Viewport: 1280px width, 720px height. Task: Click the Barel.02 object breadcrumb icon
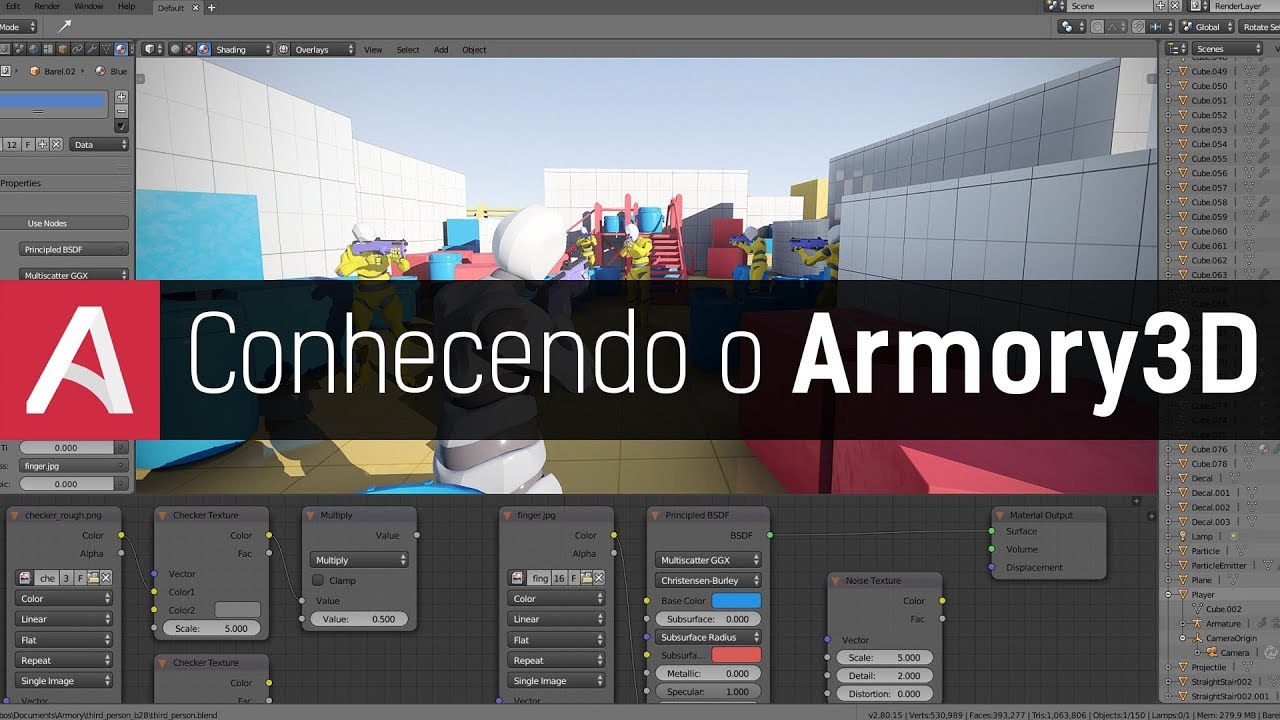(x=35, y=71)
